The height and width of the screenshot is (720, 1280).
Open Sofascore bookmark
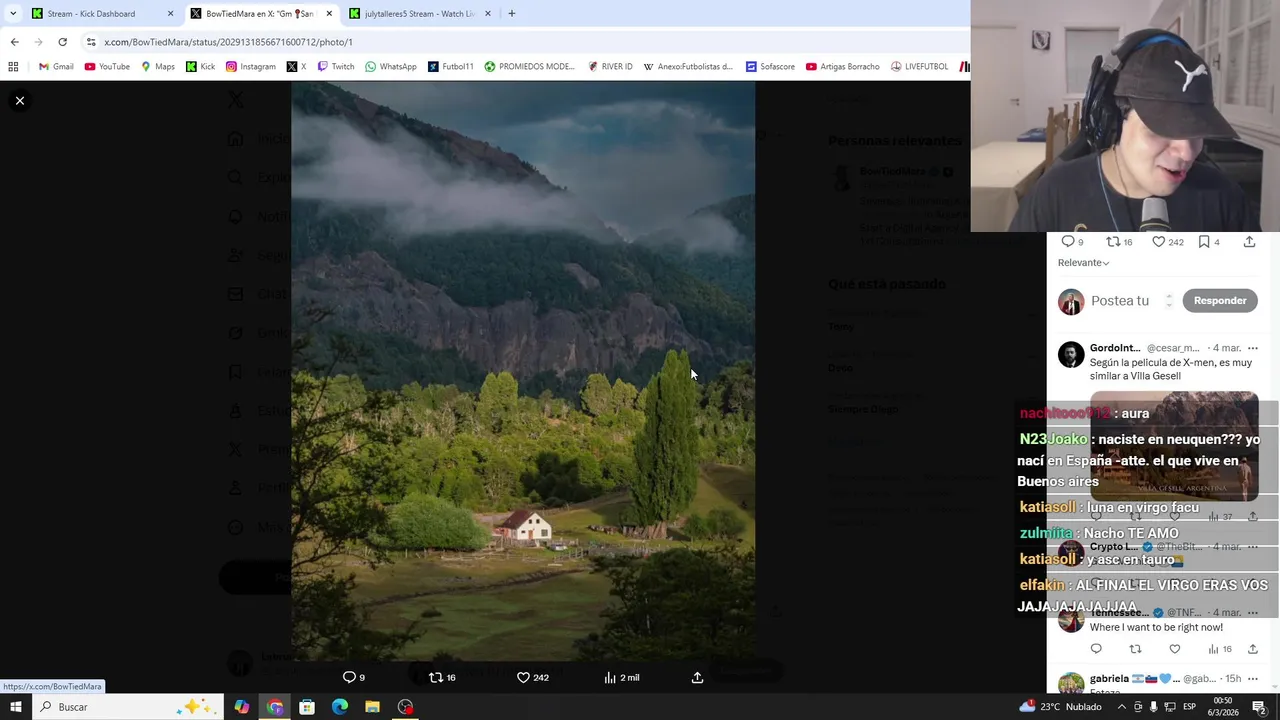770,67
